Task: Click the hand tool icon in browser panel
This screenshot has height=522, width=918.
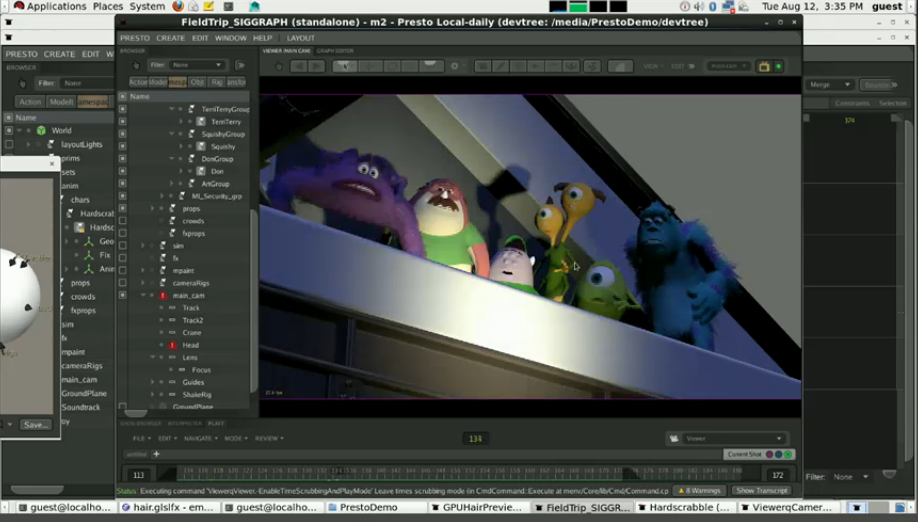Action: [x=136, y=65]
